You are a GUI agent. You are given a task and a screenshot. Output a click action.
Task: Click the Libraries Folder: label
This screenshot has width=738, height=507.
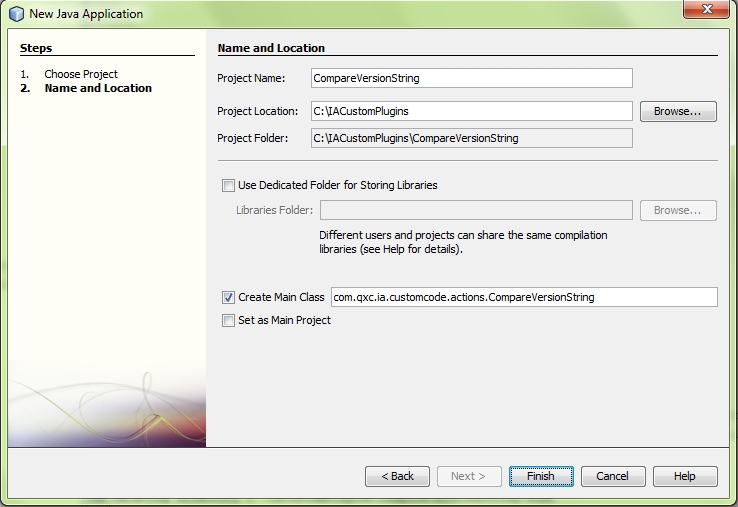274,210
